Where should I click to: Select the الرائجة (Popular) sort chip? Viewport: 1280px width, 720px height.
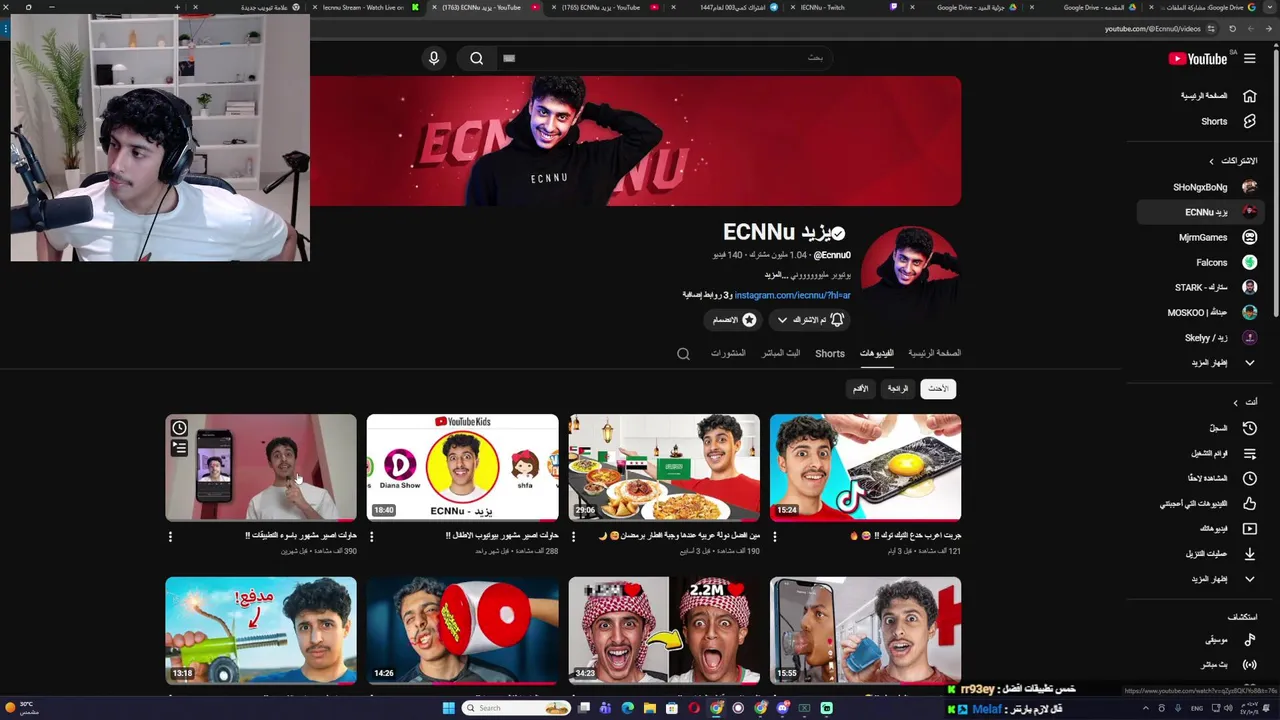(898, 388)
